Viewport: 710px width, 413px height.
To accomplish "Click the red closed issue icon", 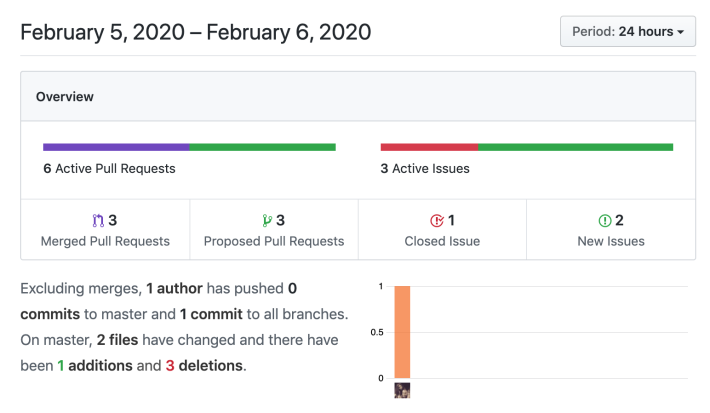I will pos(437,221).
